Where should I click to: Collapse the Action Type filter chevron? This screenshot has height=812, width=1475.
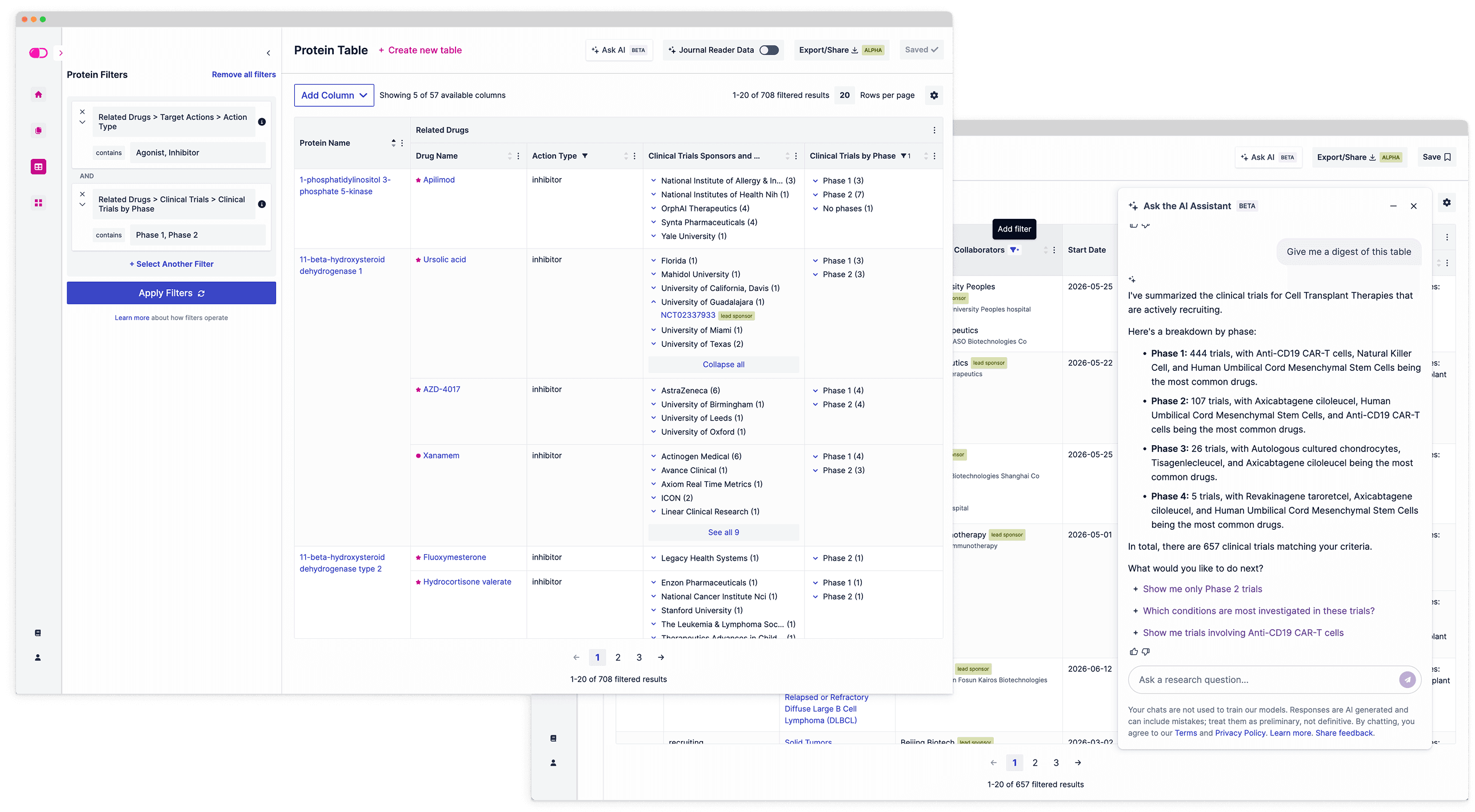[x=82, y=122]
